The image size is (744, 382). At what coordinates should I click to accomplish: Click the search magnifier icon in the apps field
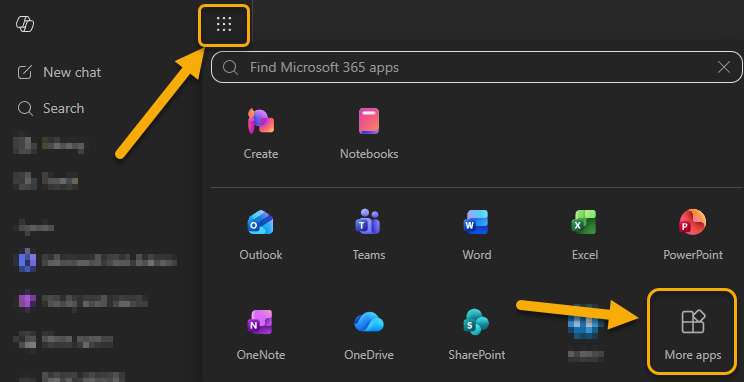(x=230, y=67)
